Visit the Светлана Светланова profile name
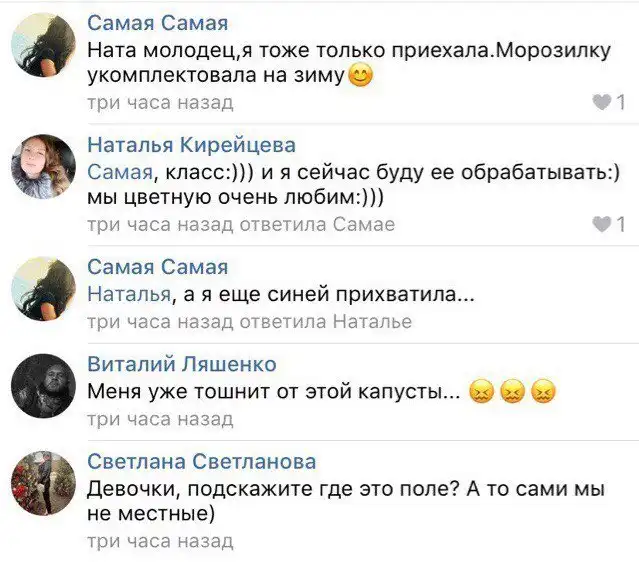Screen dimensions: 639x562 (x=201, y=461)
